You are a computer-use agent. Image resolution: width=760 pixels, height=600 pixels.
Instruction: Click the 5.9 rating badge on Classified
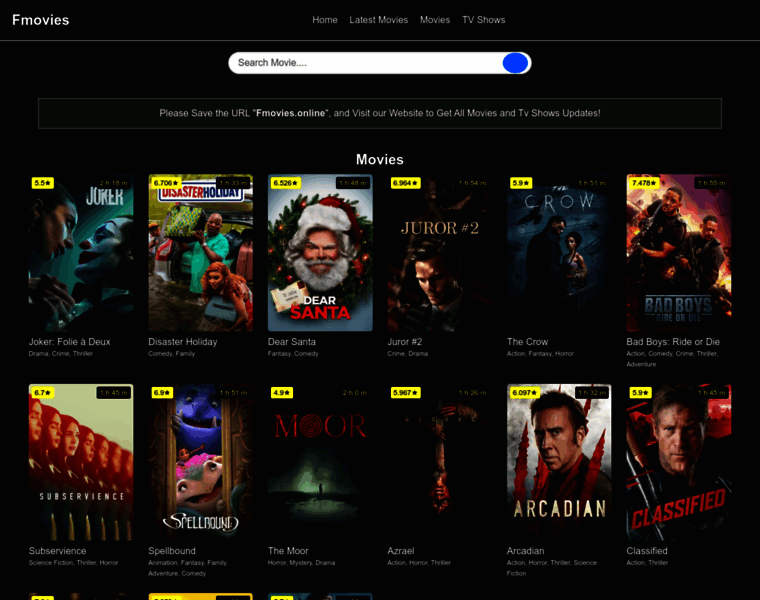coord(640,393)
